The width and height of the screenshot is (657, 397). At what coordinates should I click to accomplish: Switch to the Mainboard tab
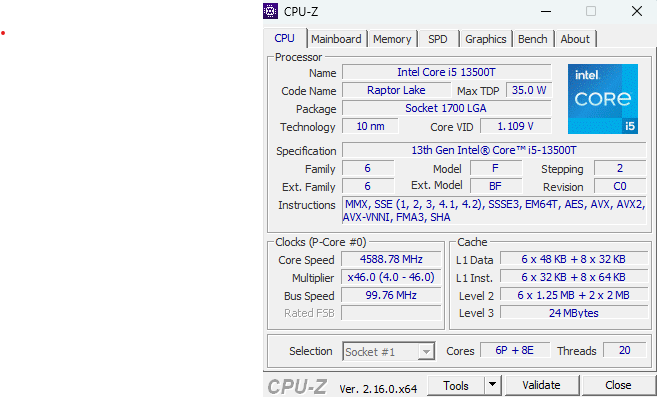[x=336, y=39]
